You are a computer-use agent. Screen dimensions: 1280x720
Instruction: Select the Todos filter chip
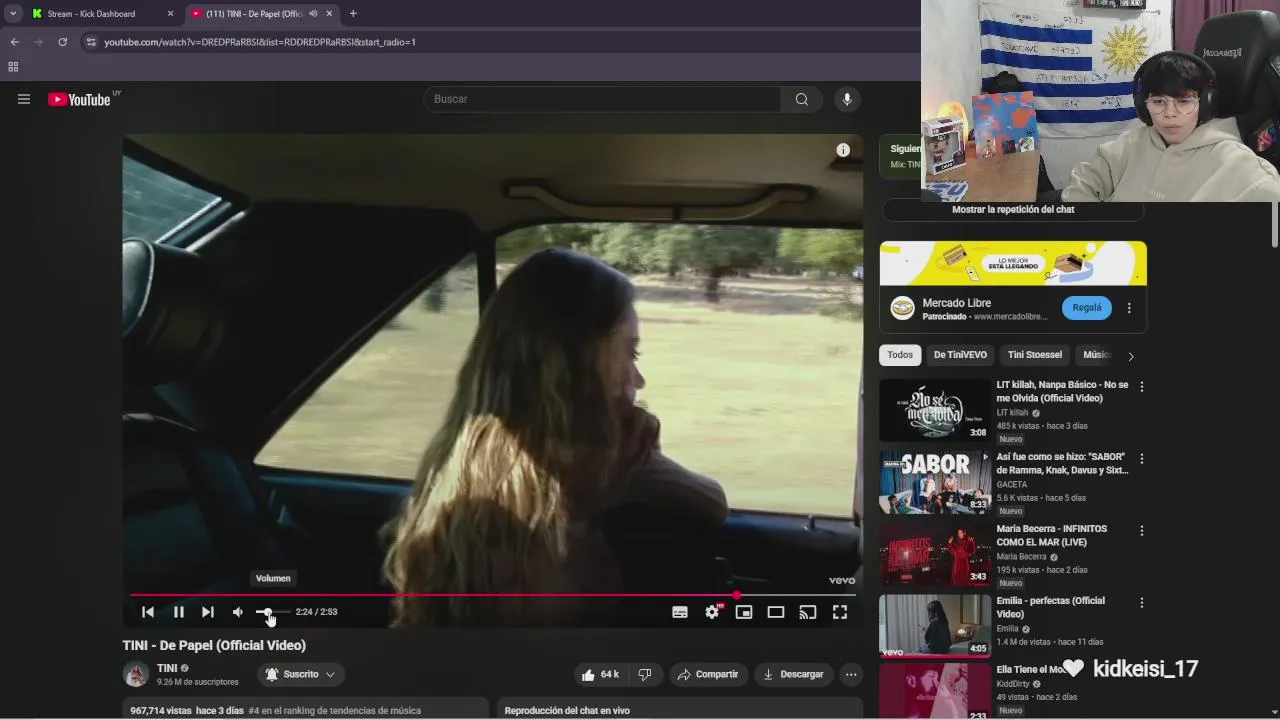tap(900, 355)
